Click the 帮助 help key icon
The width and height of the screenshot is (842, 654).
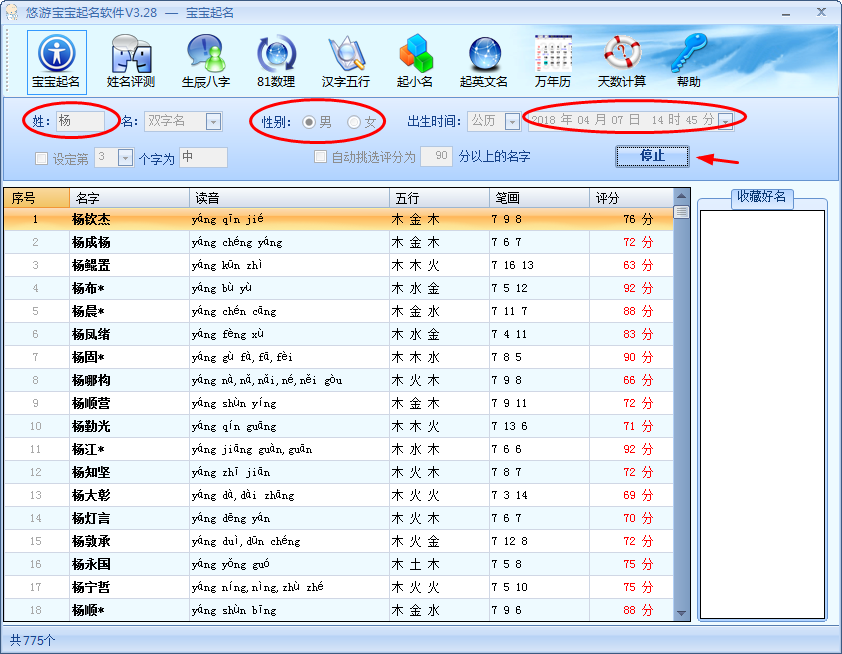pos(688,61)
